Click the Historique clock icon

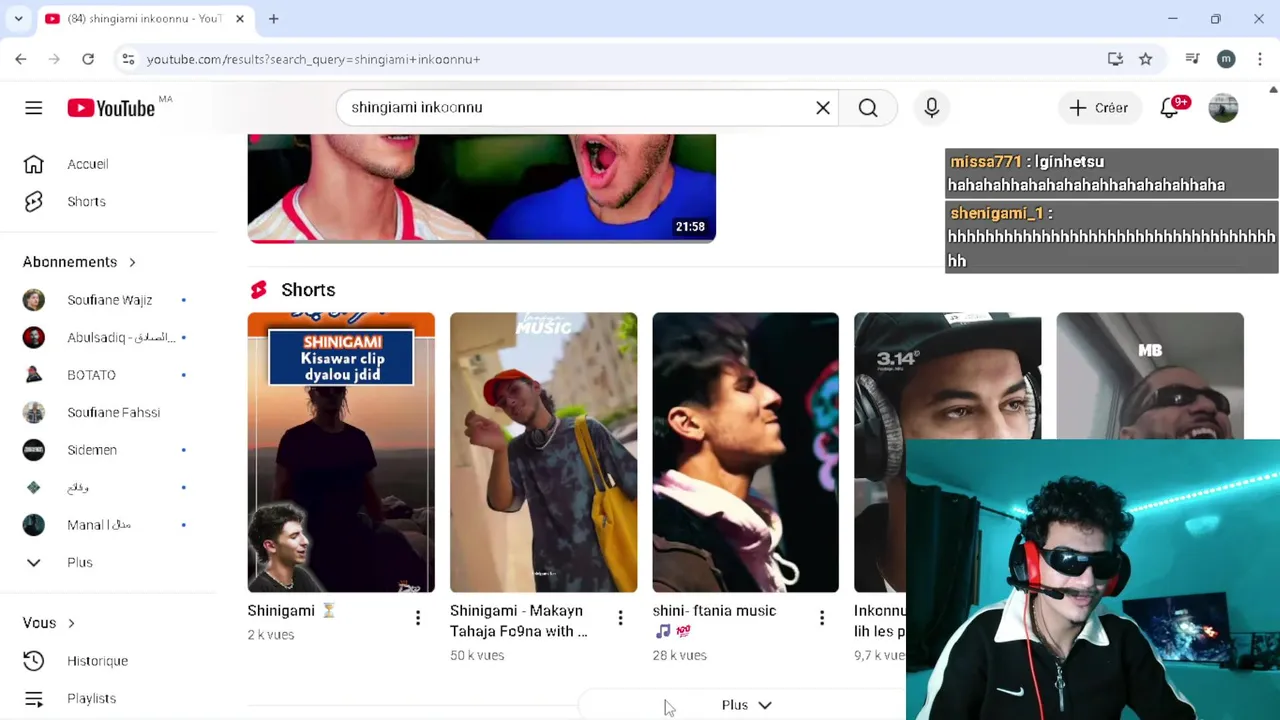click(x=33, y=661)
